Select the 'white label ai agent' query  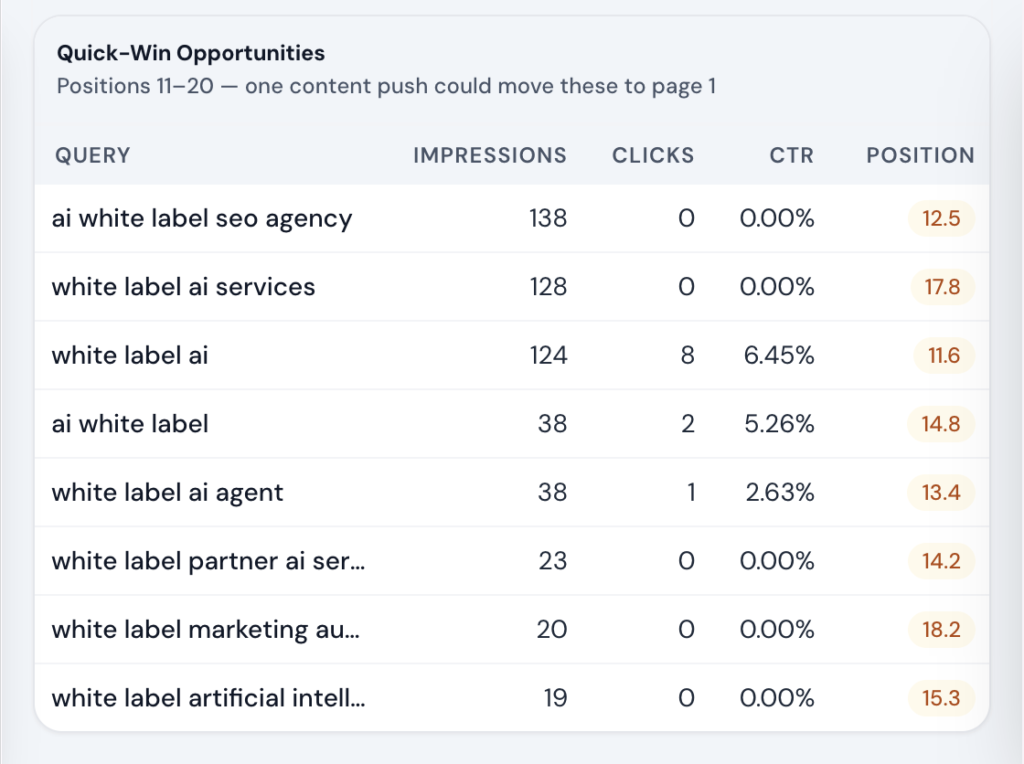point(167,492)
